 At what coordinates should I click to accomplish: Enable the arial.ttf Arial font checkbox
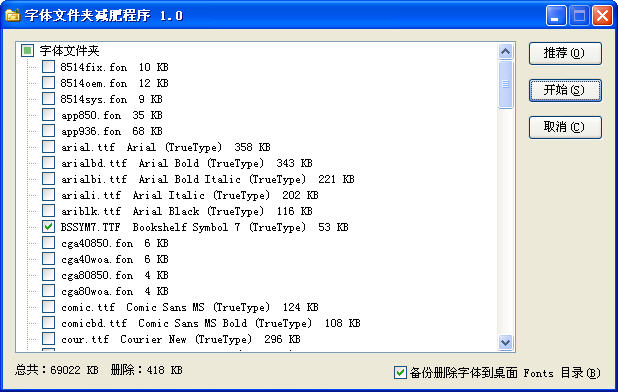[48, 147]
